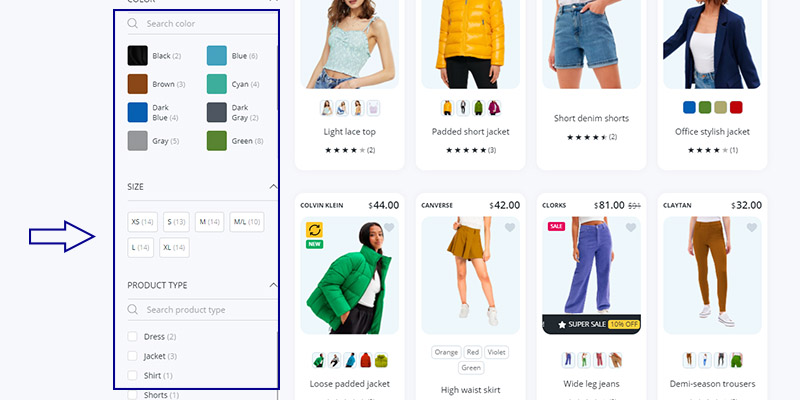This screenshot has height=400, width=800.
Task: Click the search icon in the product type field
Action: [x=133, y=310]
